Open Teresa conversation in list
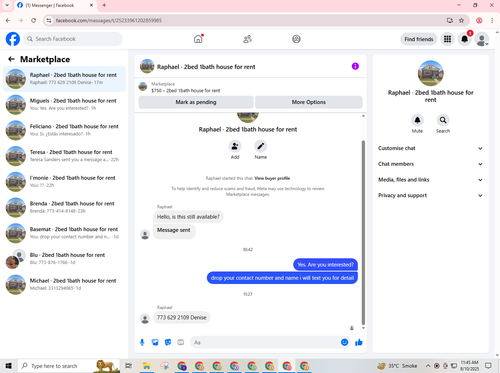The image size is (500, 373). (64, 156)
